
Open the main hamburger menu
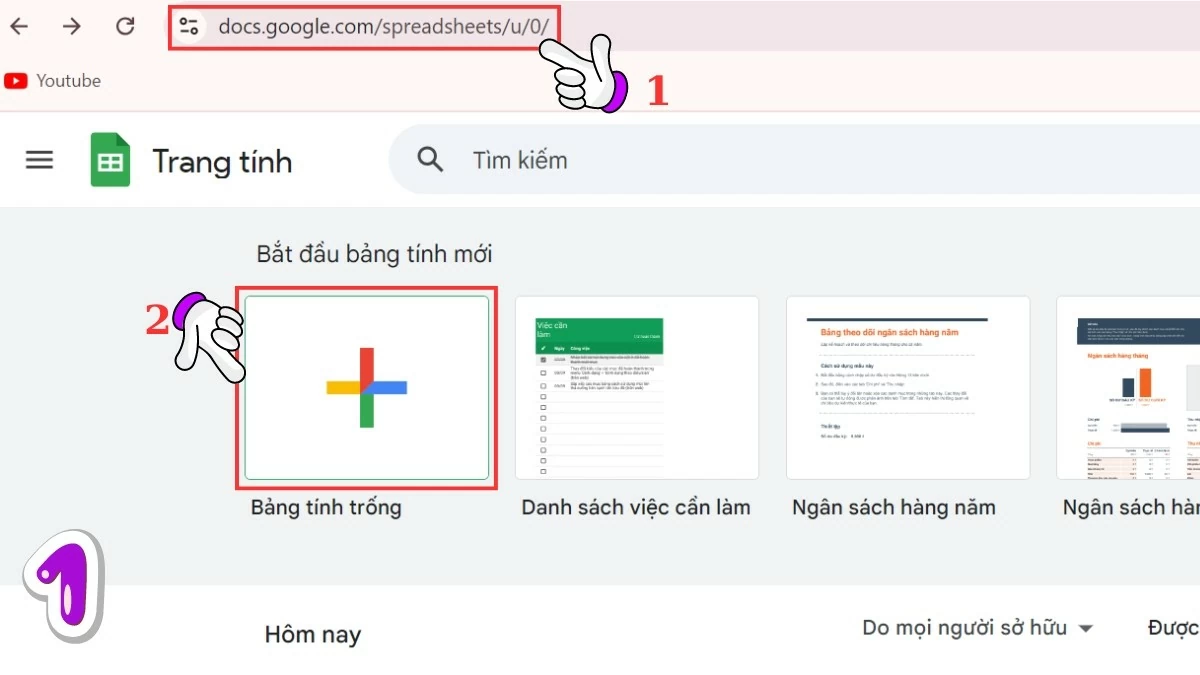pyautogui.click(x=38, y=160)
